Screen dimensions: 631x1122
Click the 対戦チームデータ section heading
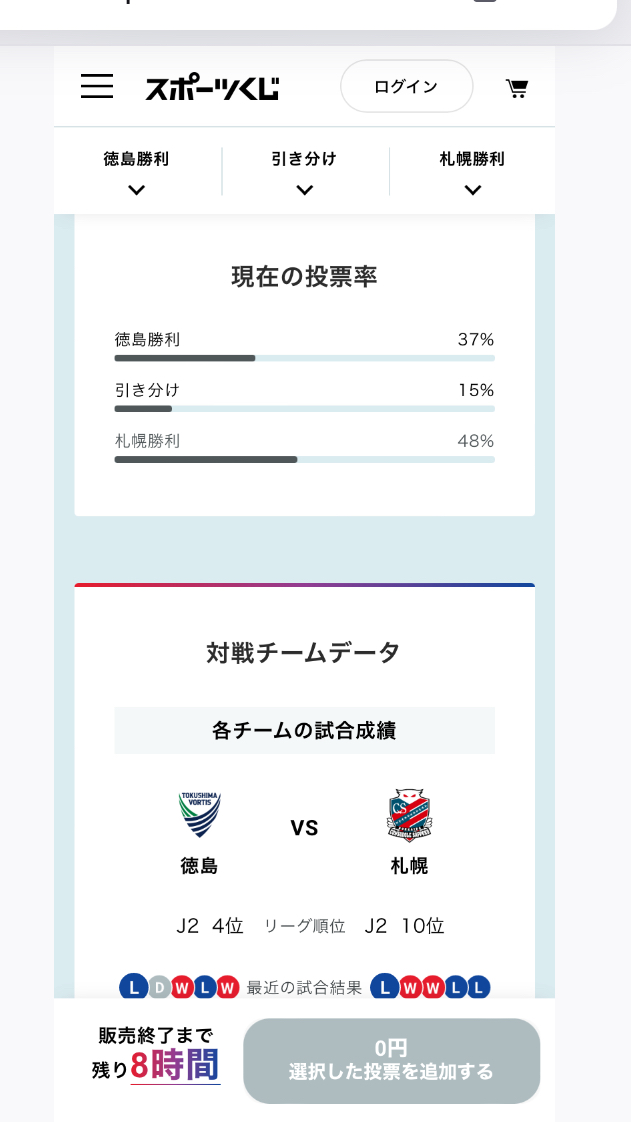click(304, 653)
